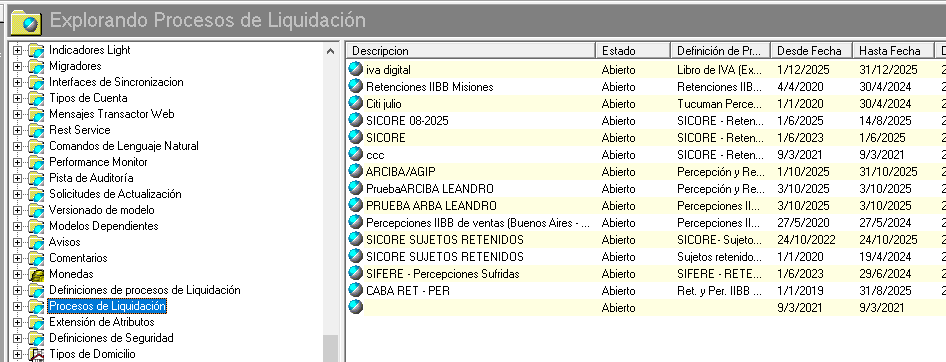Expand the Migradores tree node
Viewport: 946px width, 362px height.
click(17, 66)
